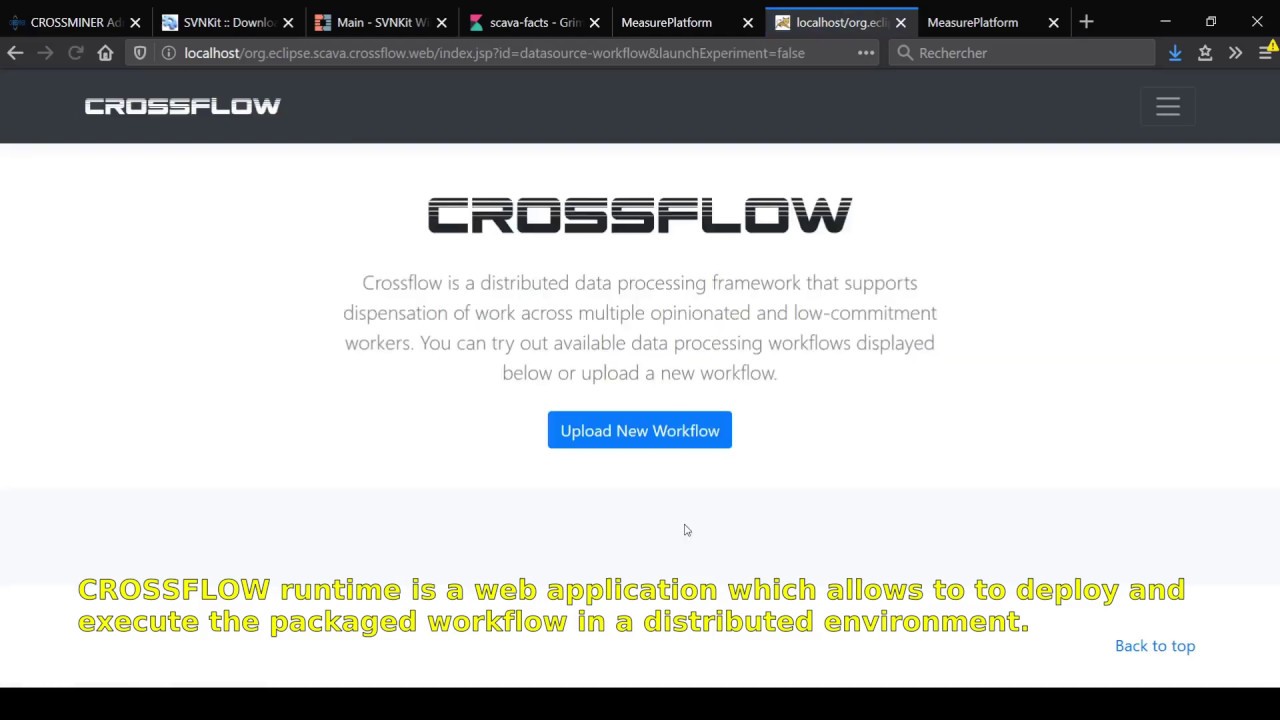Click the search magnifier icon
Image resolution: width=1280 pixels, height=720 pixels.
[x=905, y=53]
